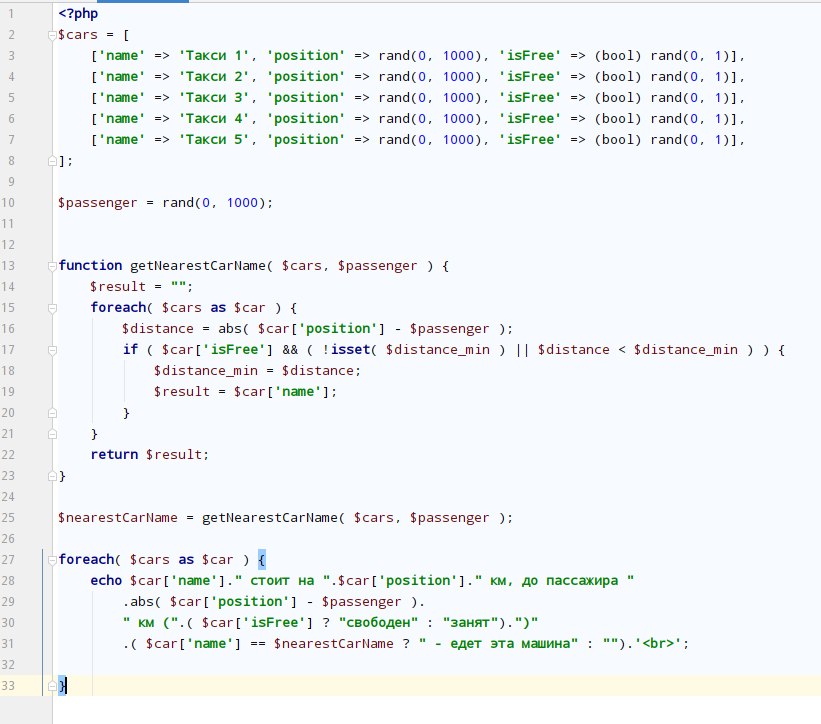Click line number 32 in the gutter
821x724 pixels.
[x=8, y=665]
